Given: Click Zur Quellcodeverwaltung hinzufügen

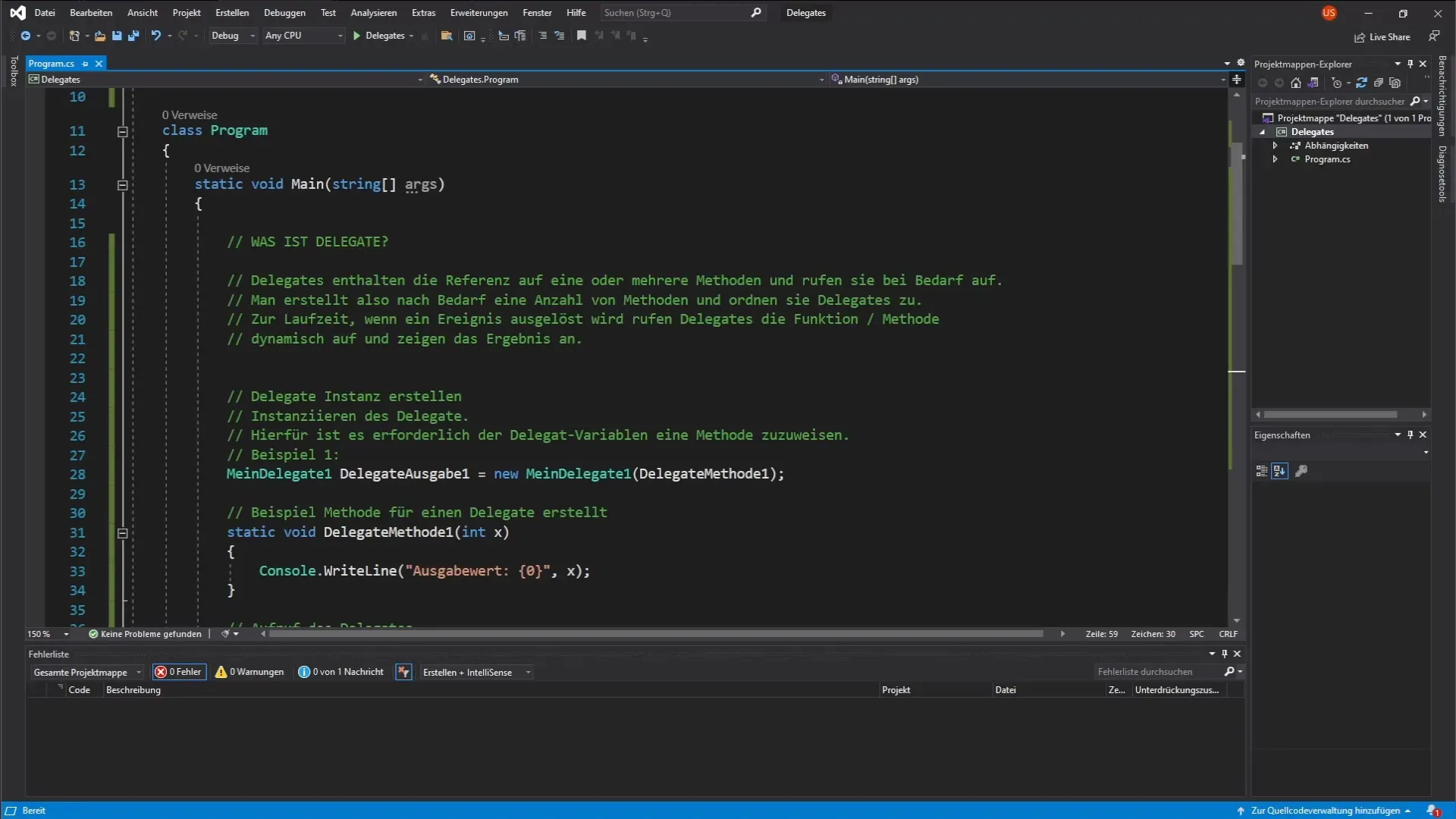Looking at the screenshot, I should pyautogui.click(x=1324, y=811).
